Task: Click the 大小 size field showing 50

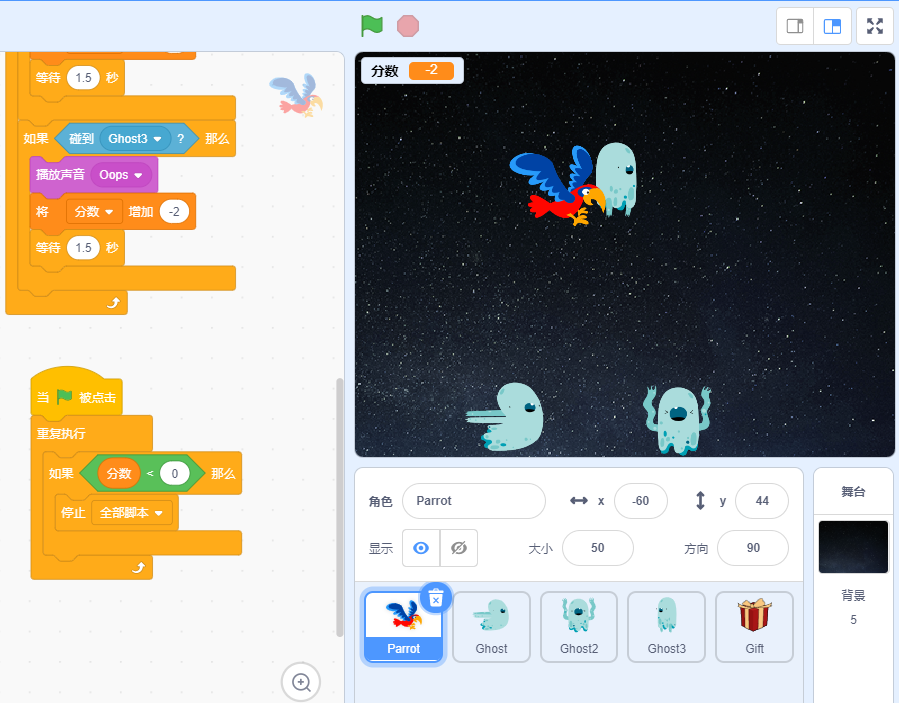Action: (597, 548)
